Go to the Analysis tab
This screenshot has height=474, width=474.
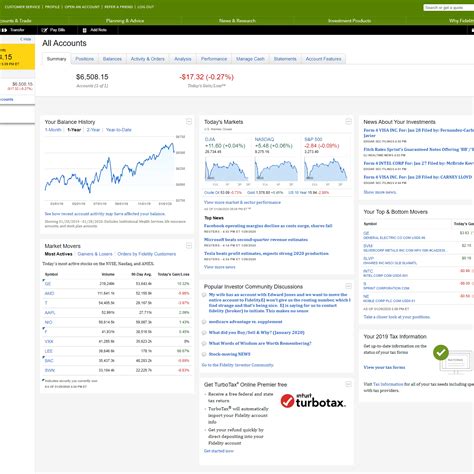(183, 59)
